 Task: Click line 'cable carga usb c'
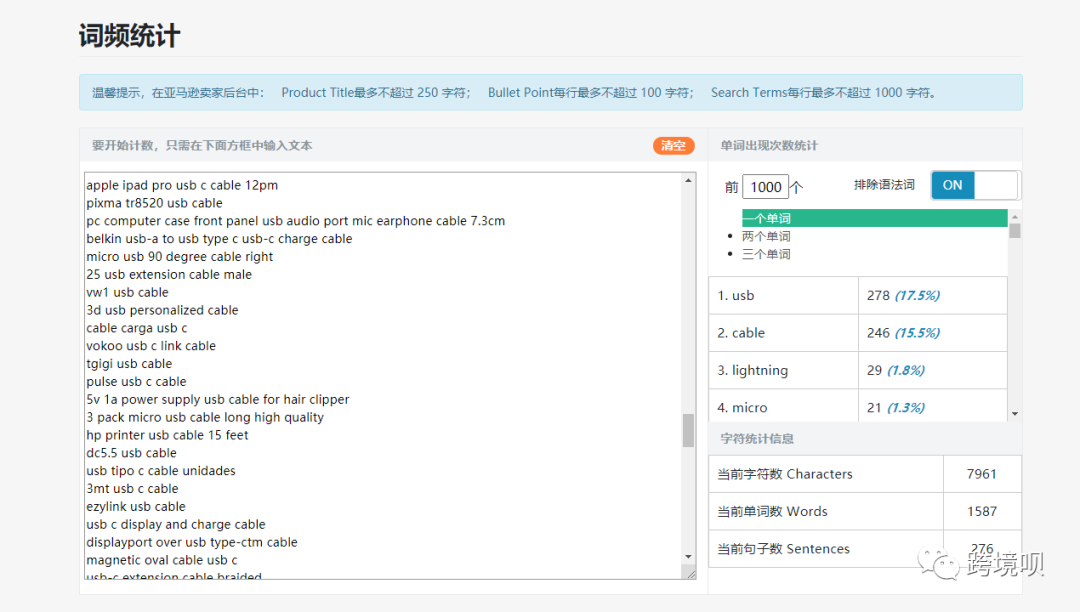(136, 328)
